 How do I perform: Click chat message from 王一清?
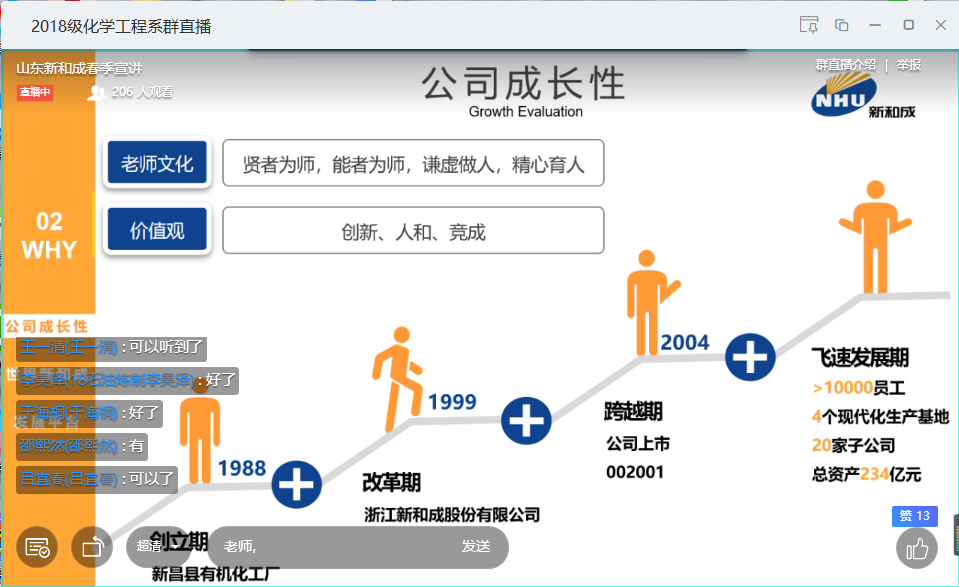[x=112, y=348]
